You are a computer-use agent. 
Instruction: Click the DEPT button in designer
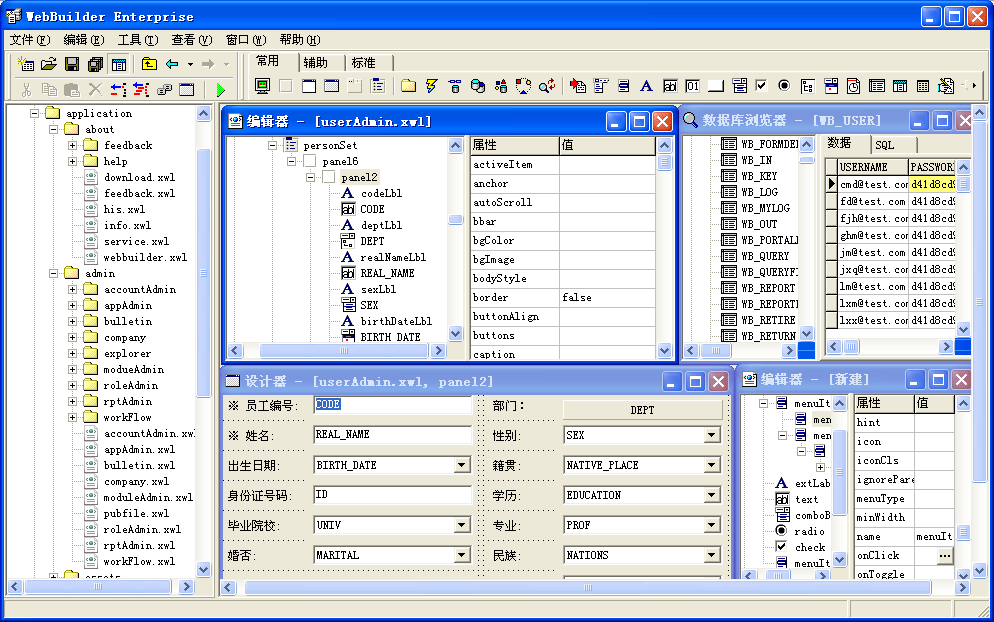[642, 410]
